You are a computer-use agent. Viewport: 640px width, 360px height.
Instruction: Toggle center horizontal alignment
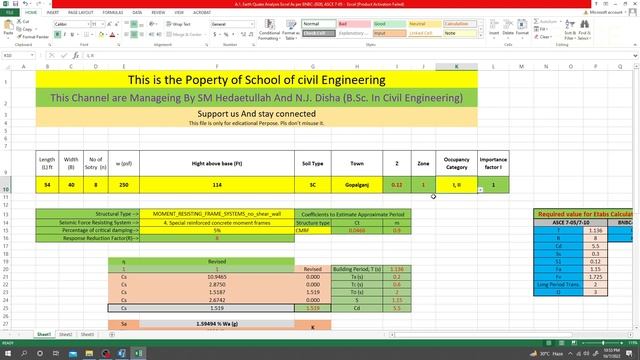click(x=134, y=35)
